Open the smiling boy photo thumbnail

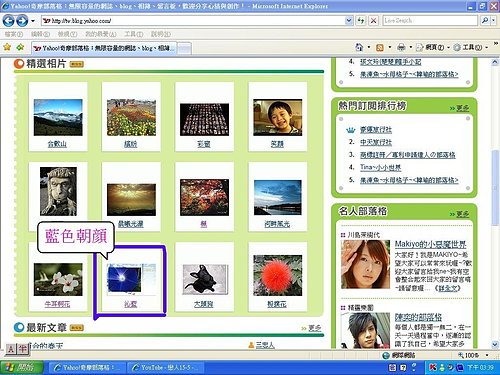(278, 117)
